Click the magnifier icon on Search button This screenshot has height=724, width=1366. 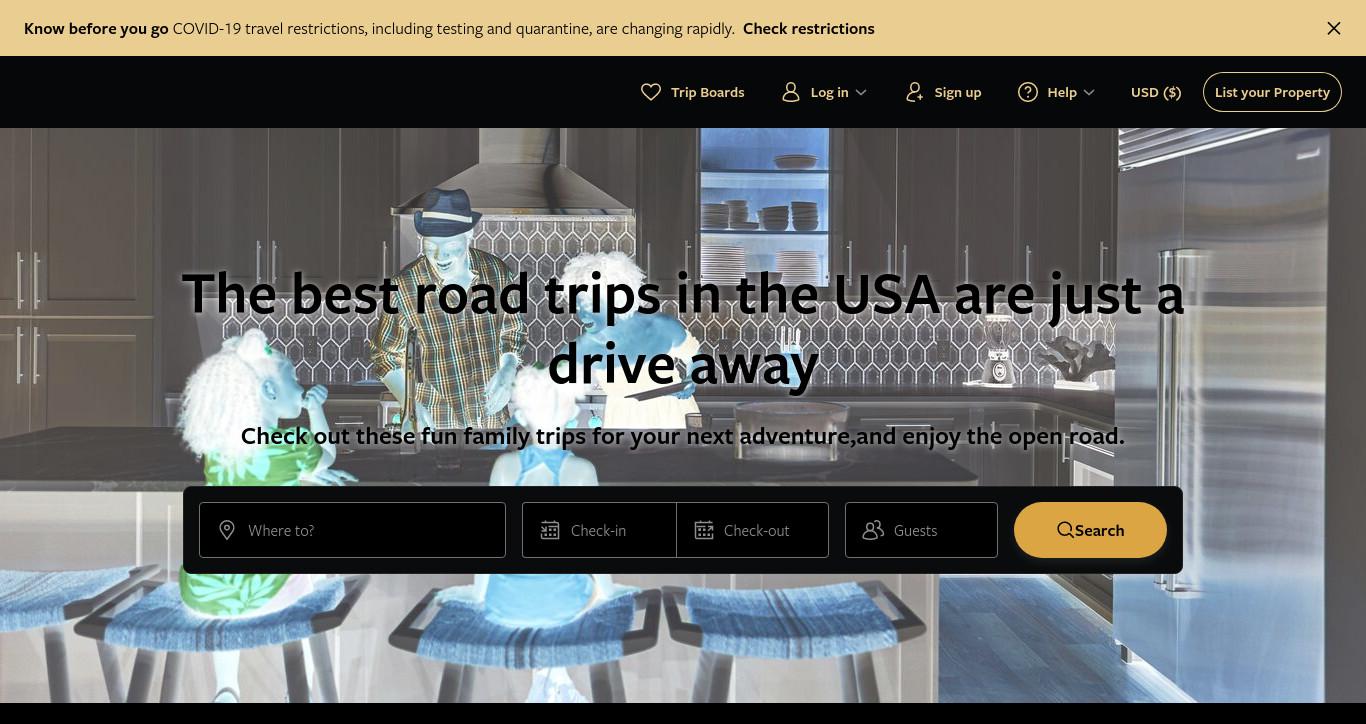point(1066,530)
